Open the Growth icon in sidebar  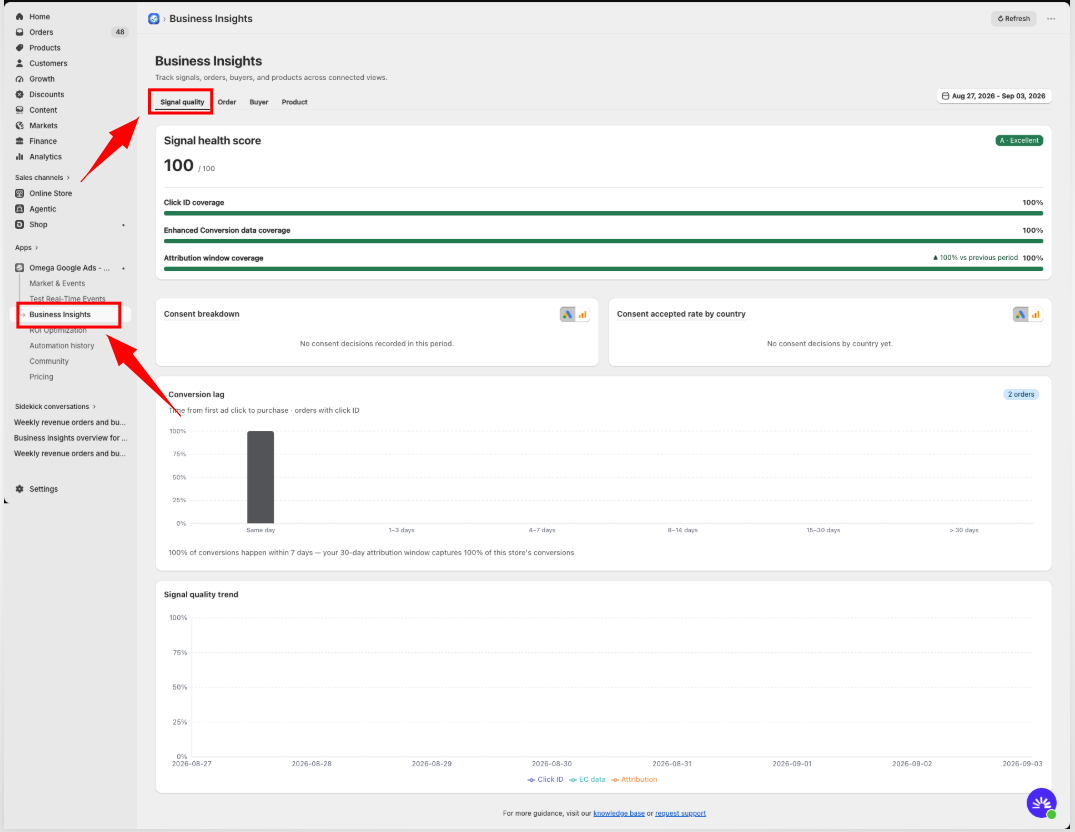coord(19,79)
